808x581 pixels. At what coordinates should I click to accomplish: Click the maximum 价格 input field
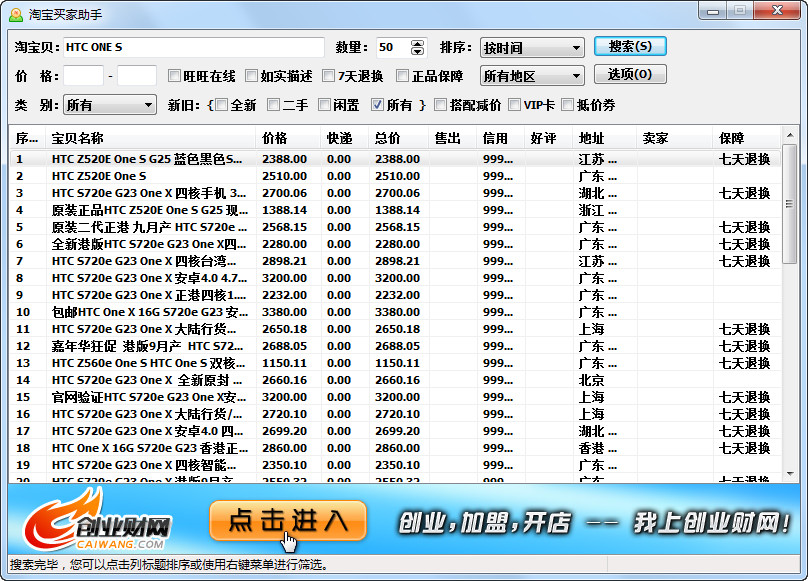point(137,76)
